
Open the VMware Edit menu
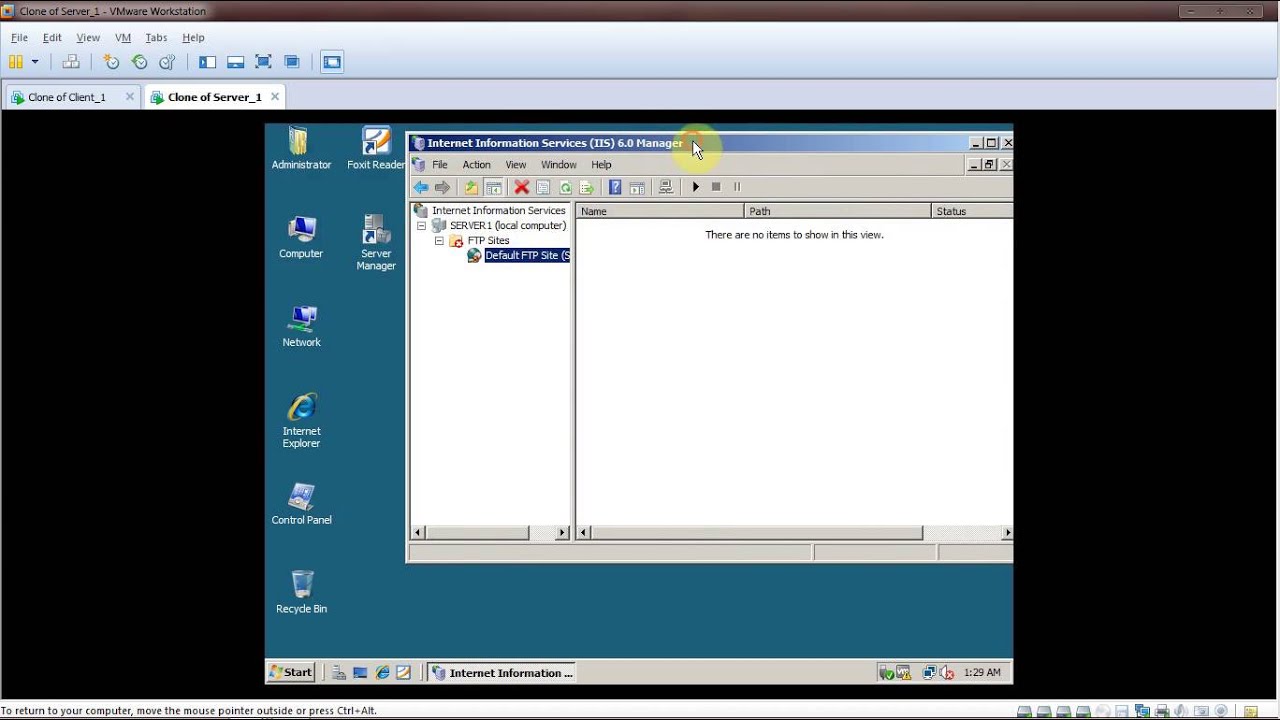click(x=52, y=38)
